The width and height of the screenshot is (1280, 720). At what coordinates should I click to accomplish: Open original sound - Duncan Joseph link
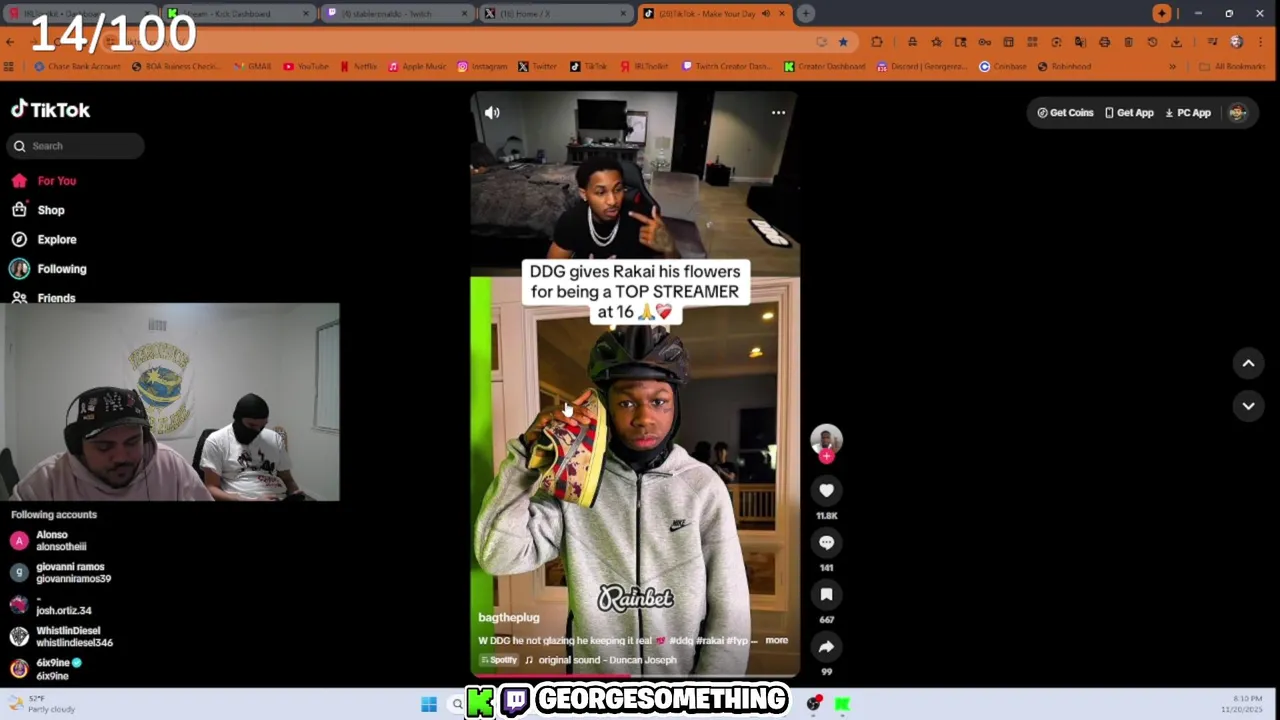(x=606, y=660)
